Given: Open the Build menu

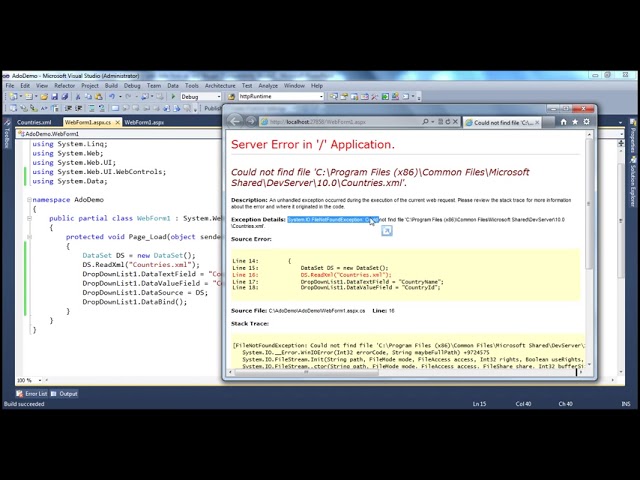Looking at the screenshot, I should coord(111,86).
